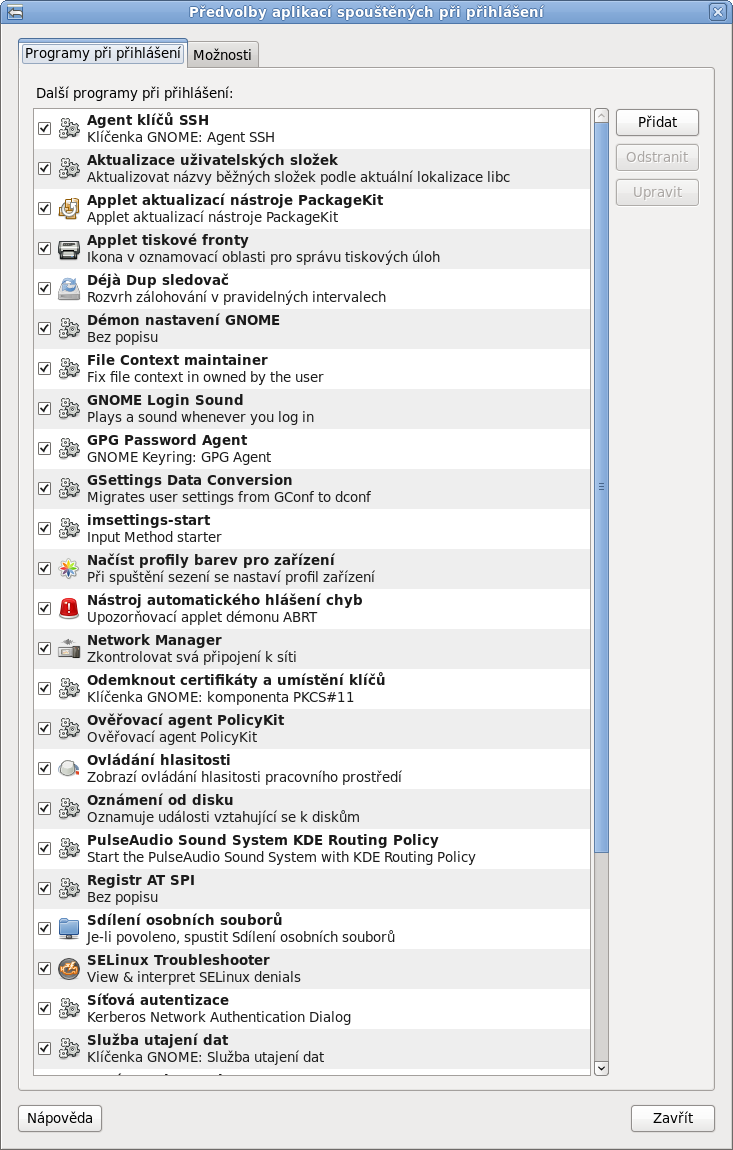Click the Síťová autentizace gear icon
Viewport: 733px width, 1150px height.
pyautogui.click(x=69, y=1008)
